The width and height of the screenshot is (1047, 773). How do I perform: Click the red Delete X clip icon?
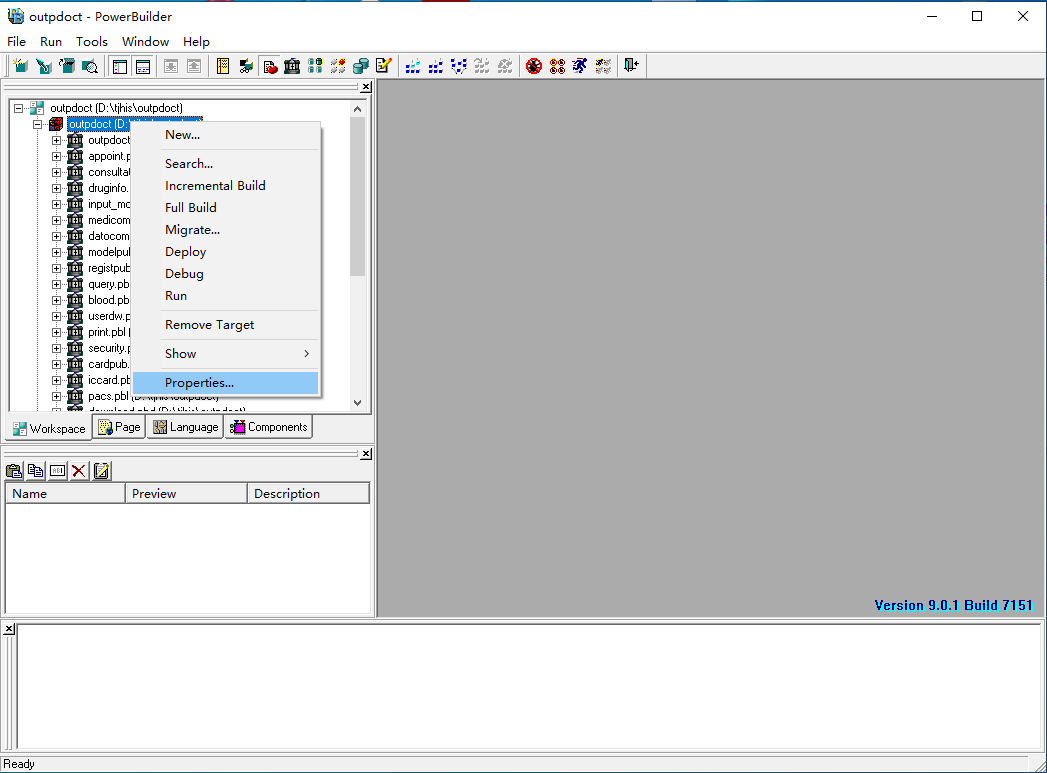(79, 471)
